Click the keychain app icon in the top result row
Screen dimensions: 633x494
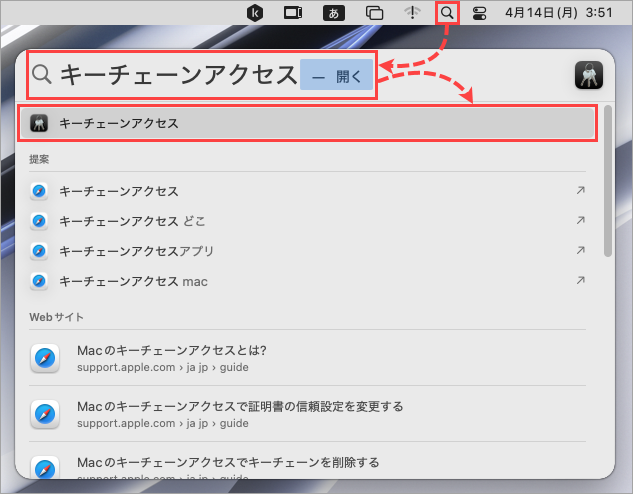pos(39,123)
